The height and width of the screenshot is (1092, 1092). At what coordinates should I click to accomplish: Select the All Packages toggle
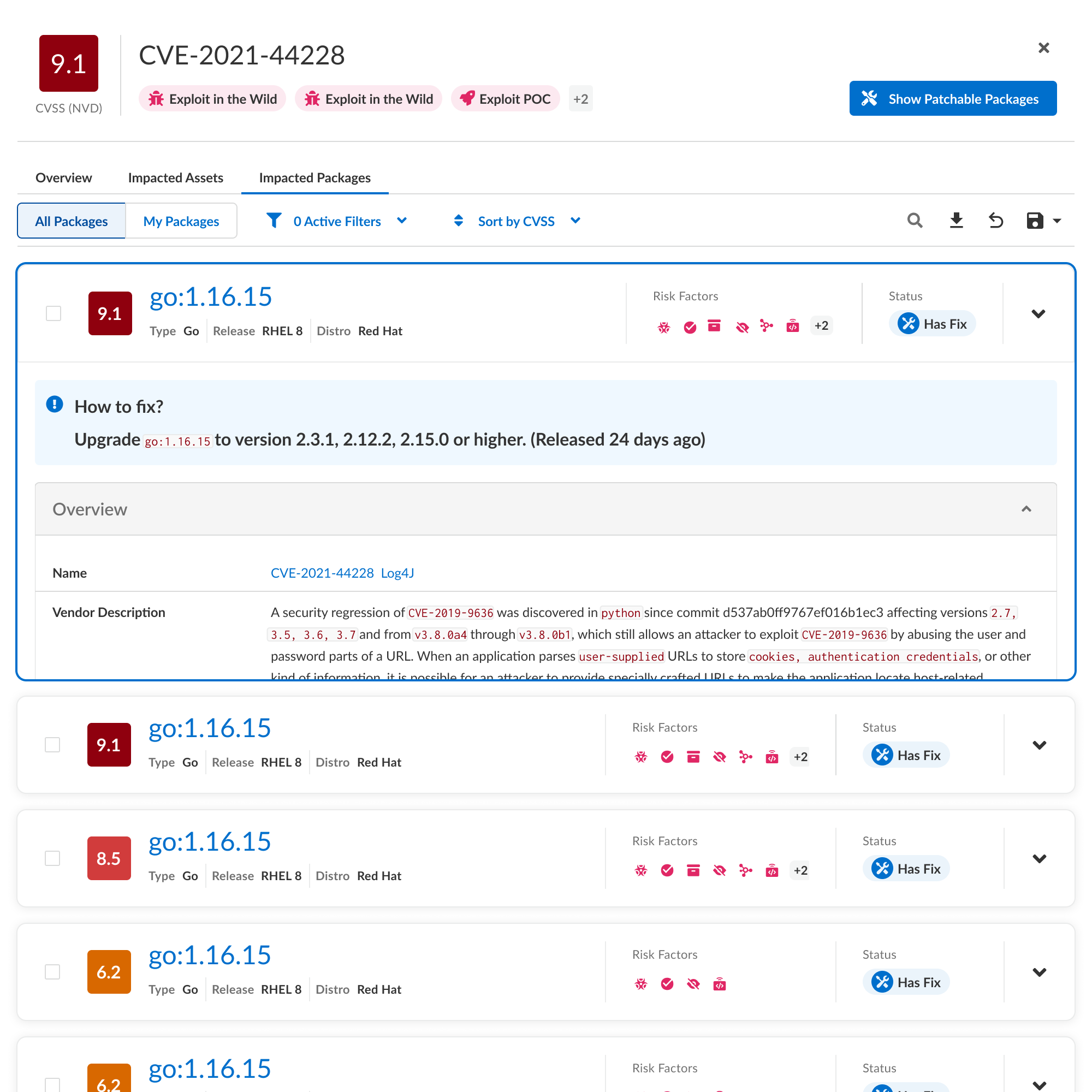71,221
